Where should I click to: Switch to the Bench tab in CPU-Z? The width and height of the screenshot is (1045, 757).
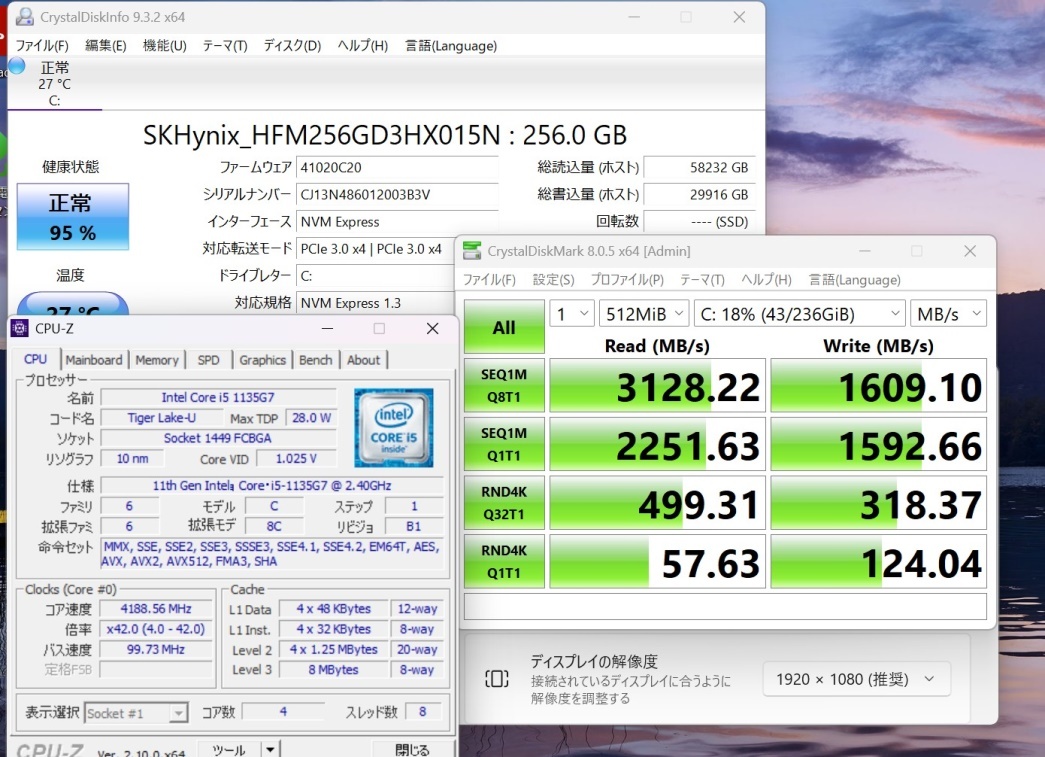[x=315, y=360]
